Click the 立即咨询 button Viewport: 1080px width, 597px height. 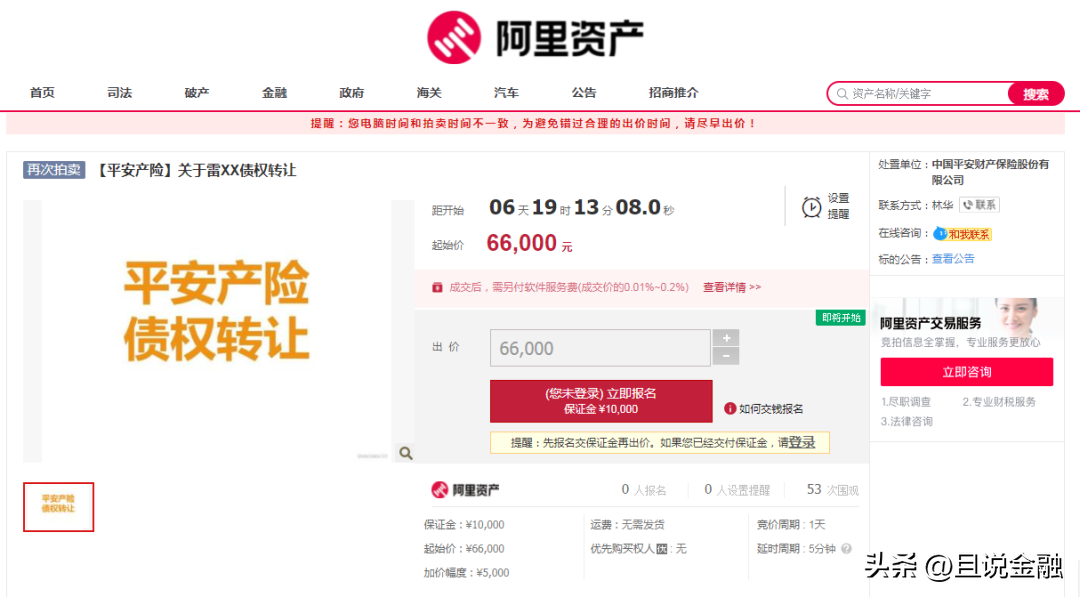pos(966,372)
